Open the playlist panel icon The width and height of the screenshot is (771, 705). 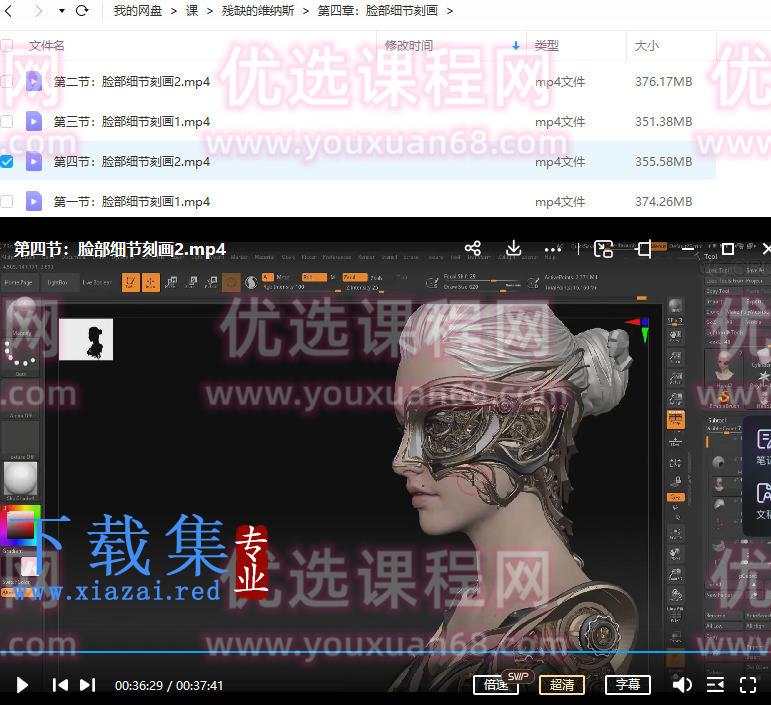pyautogui.click(x=715, y=685)
